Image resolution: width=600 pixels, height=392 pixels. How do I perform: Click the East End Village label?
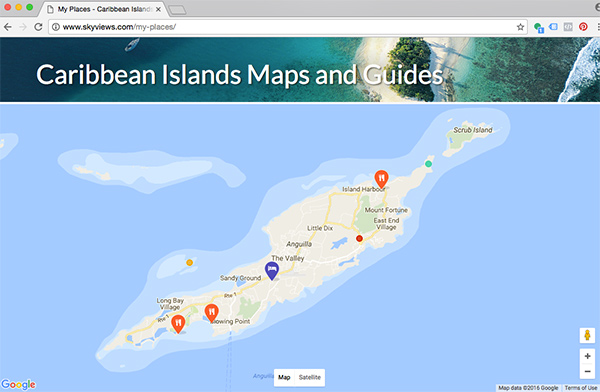point(386,224)
